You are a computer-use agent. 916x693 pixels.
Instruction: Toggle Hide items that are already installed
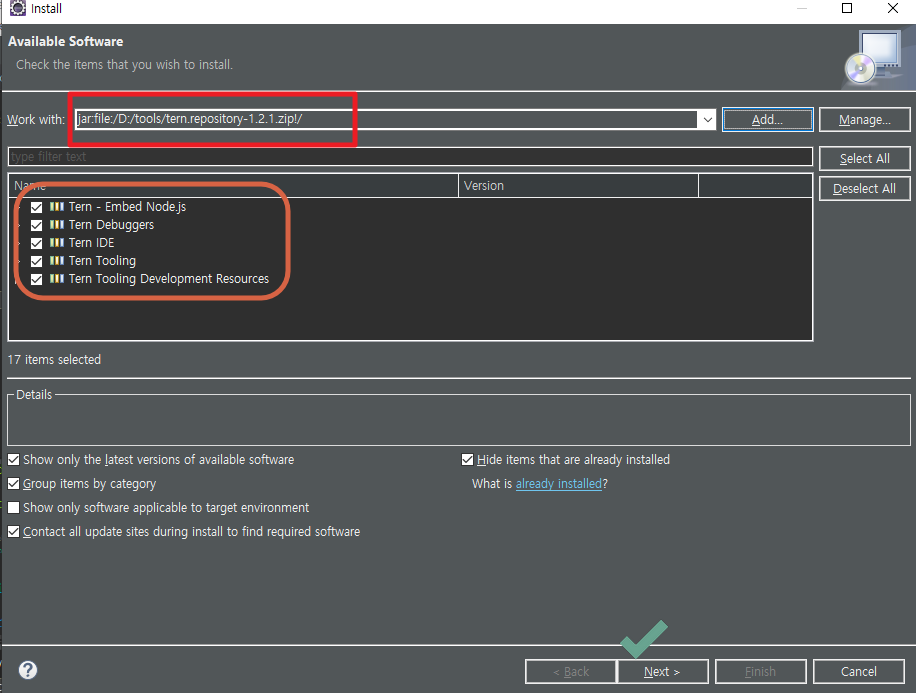pos(467,460)
